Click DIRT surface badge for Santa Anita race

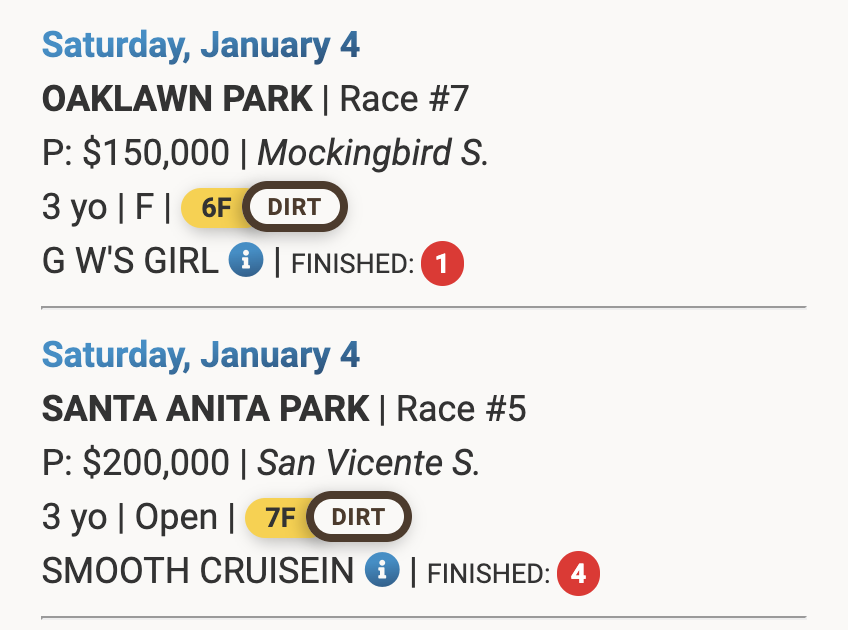click(358, 518)
